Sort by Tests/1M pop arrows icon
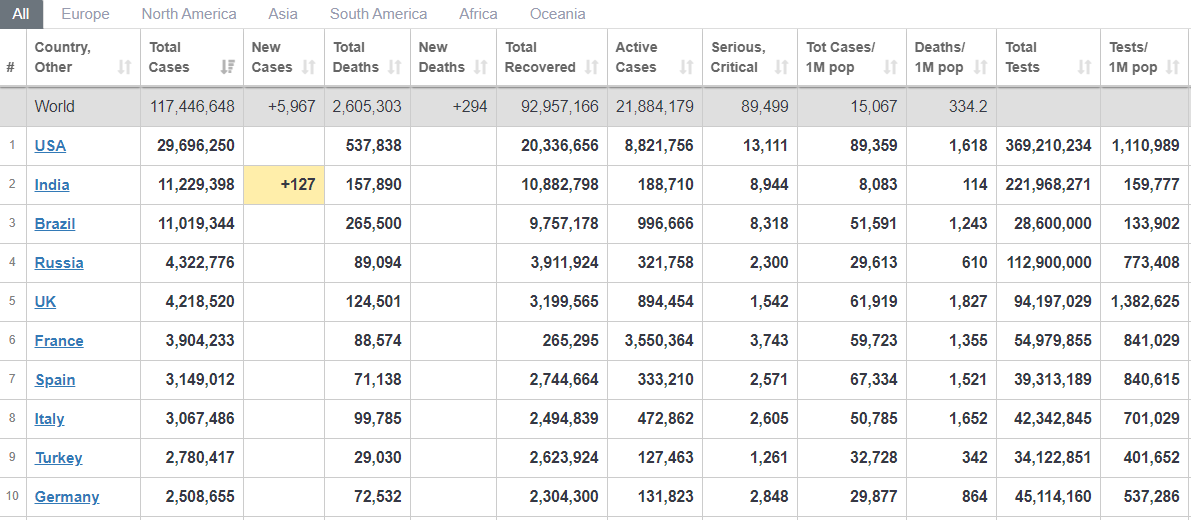Viewport: 1191px width, 520px height. coord(1172,68)
